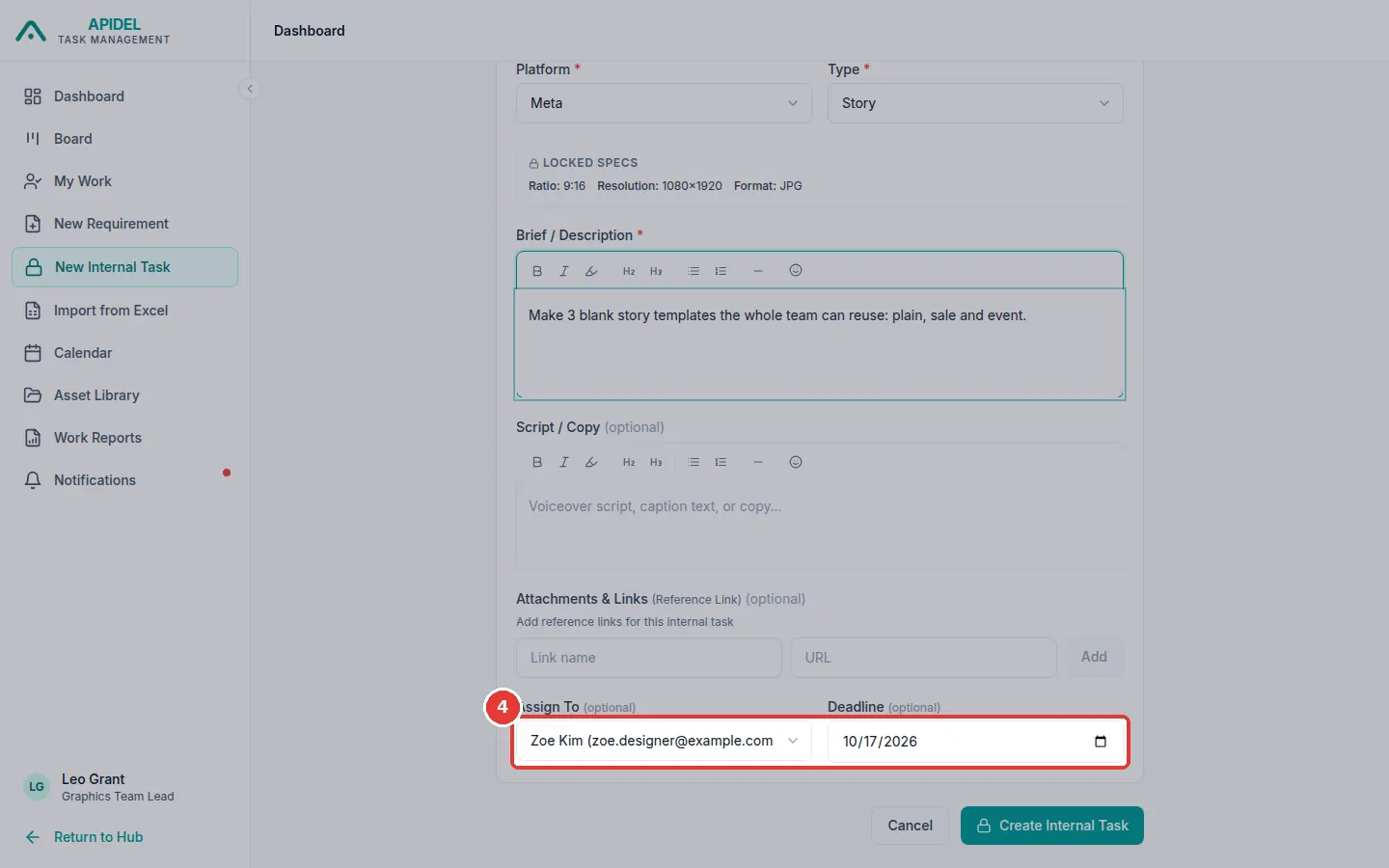
Task: Go to Board in the sidebar
Action: [124, 139]
